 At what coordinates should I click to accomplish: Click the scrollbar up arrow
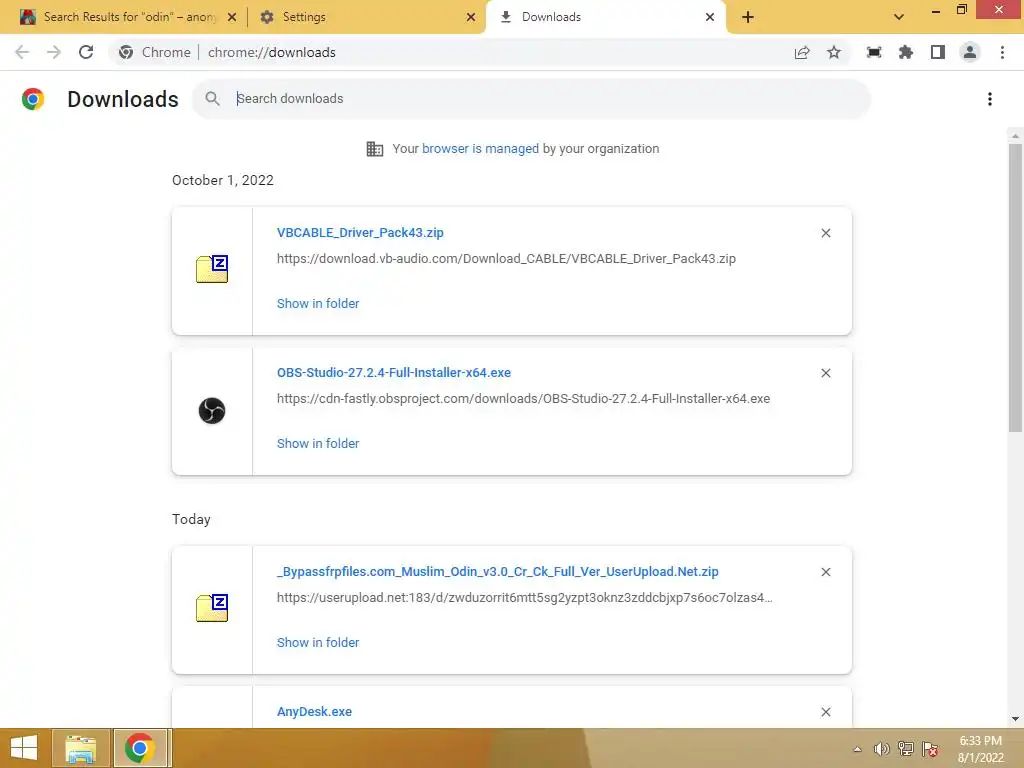tap(1015, 136)
